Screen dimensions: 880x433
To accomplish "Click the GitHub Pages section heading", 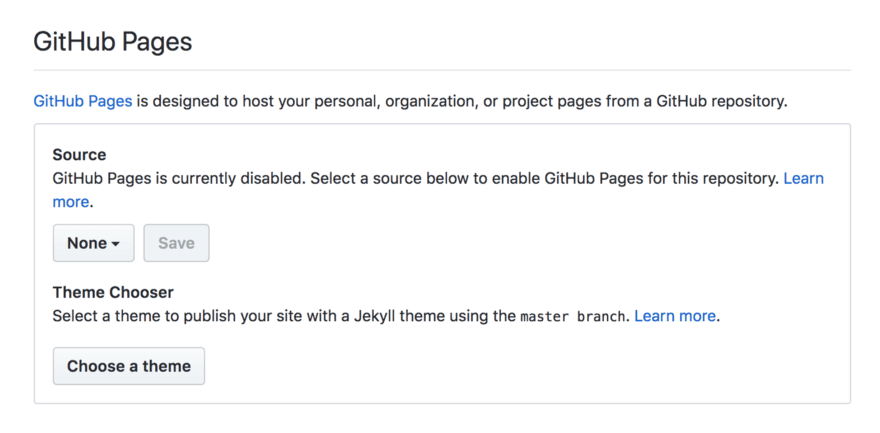I will click(112, 42).
